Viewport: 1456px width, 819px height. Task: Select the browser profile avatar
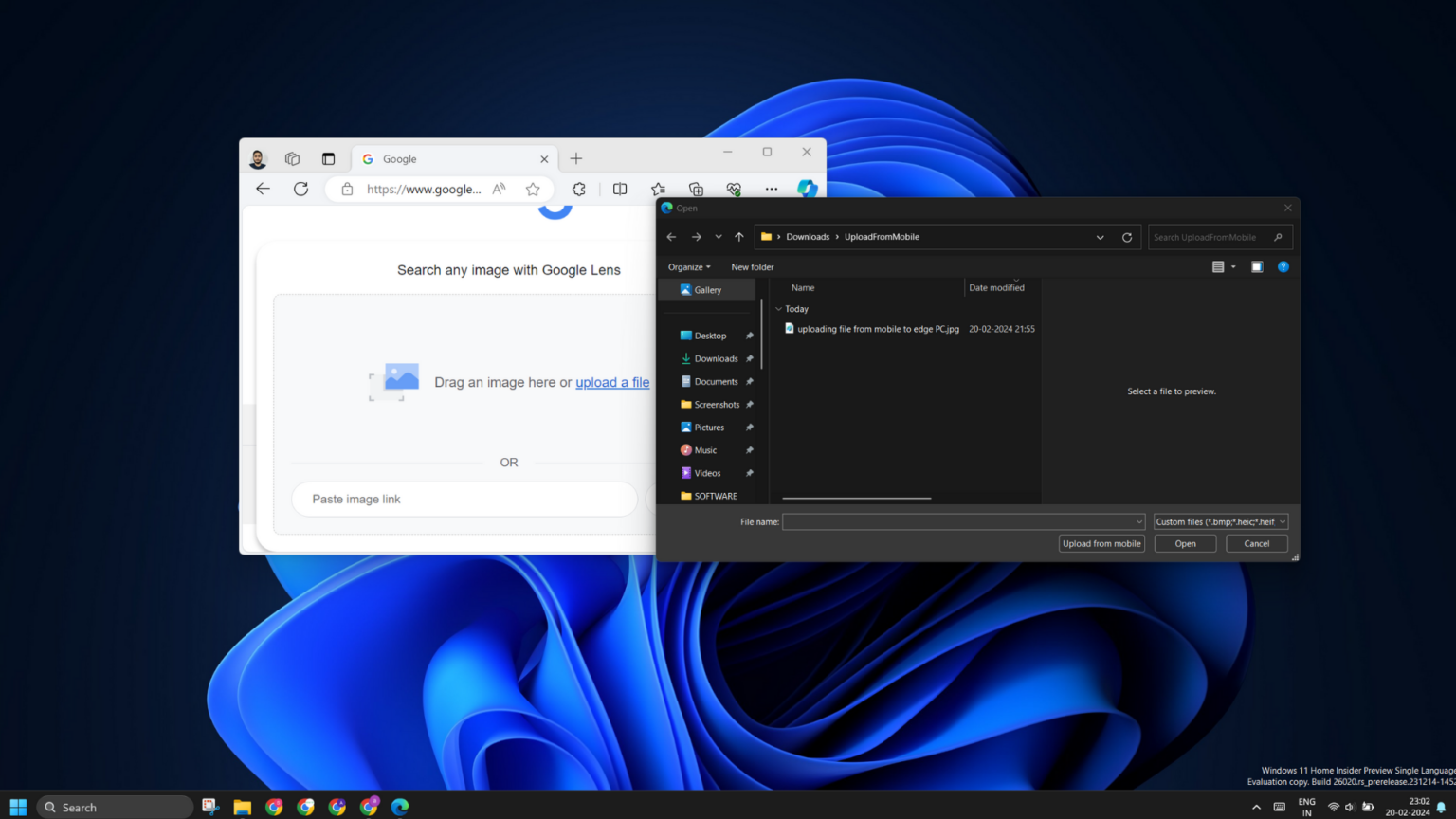[x=257, y=158]
